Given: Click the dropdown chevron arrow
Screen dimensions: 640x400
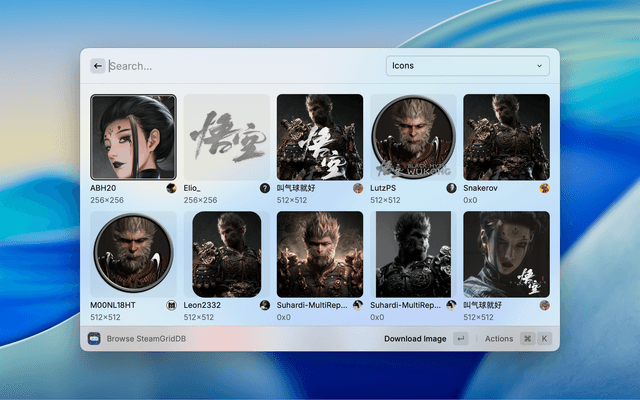Looking at the screenshot, I should [540, 66].
